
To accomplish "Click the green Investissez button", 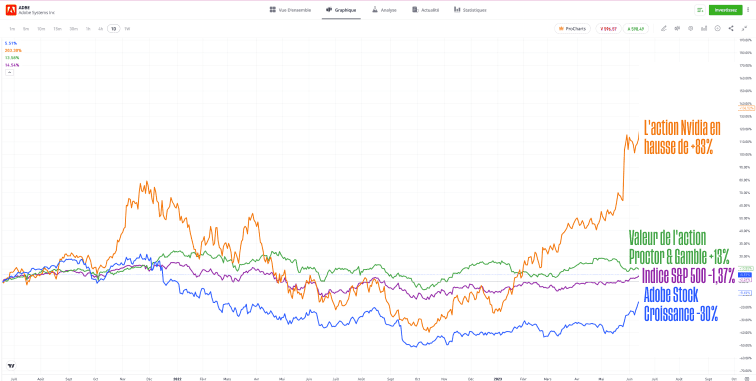I will pos(726,10).
